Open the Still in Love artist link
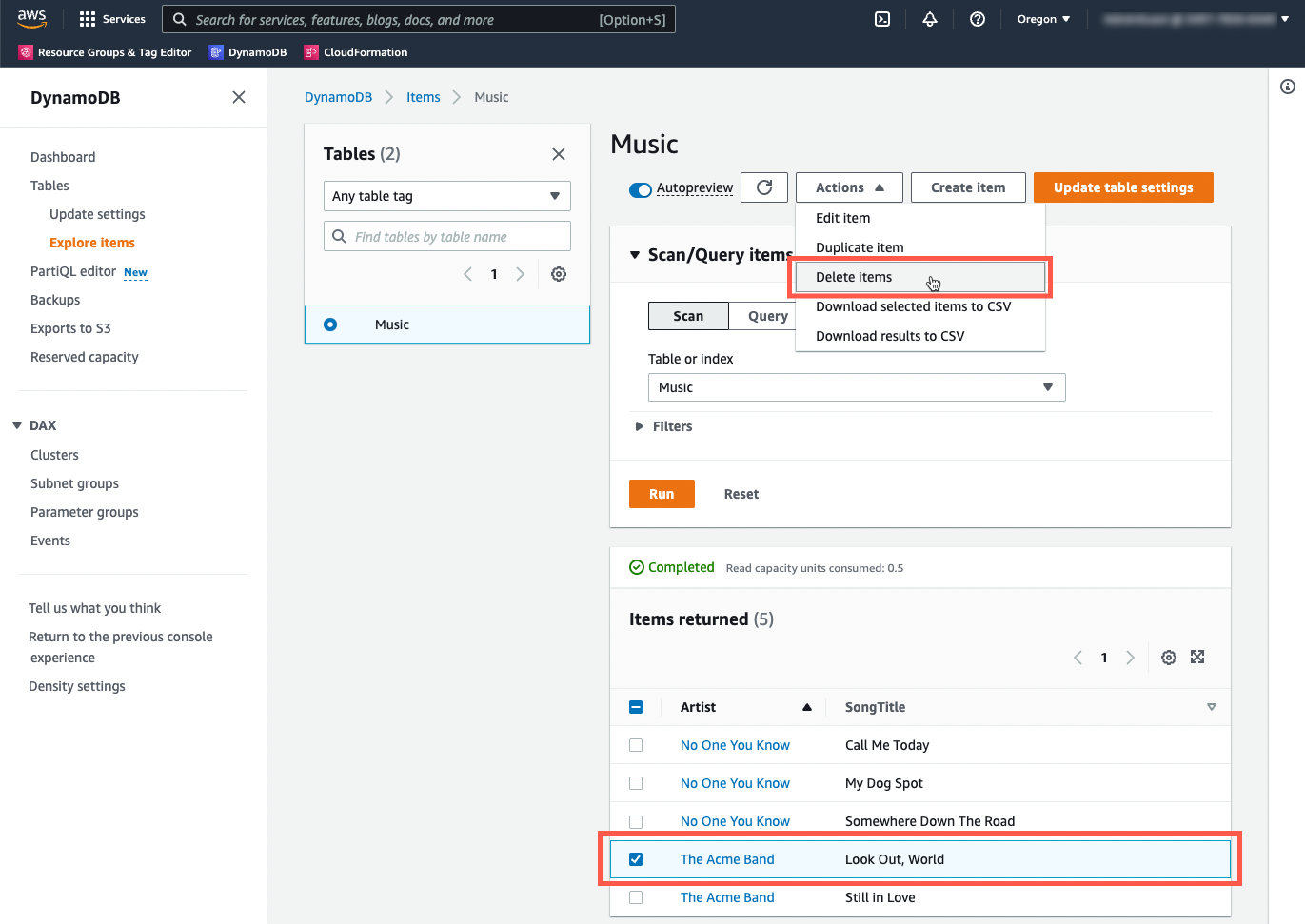The height and width of the screenshot is (924, 1305). tap(727, 897)
